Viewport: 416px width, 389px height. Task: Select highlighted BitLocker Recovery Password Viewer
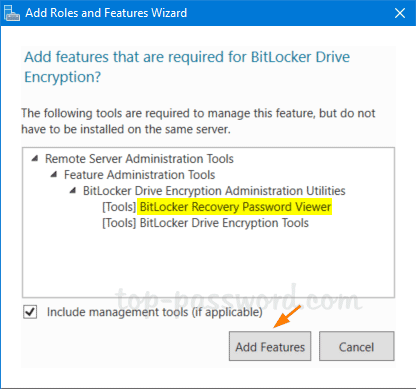pyautogui.click(x=235, y=207)
